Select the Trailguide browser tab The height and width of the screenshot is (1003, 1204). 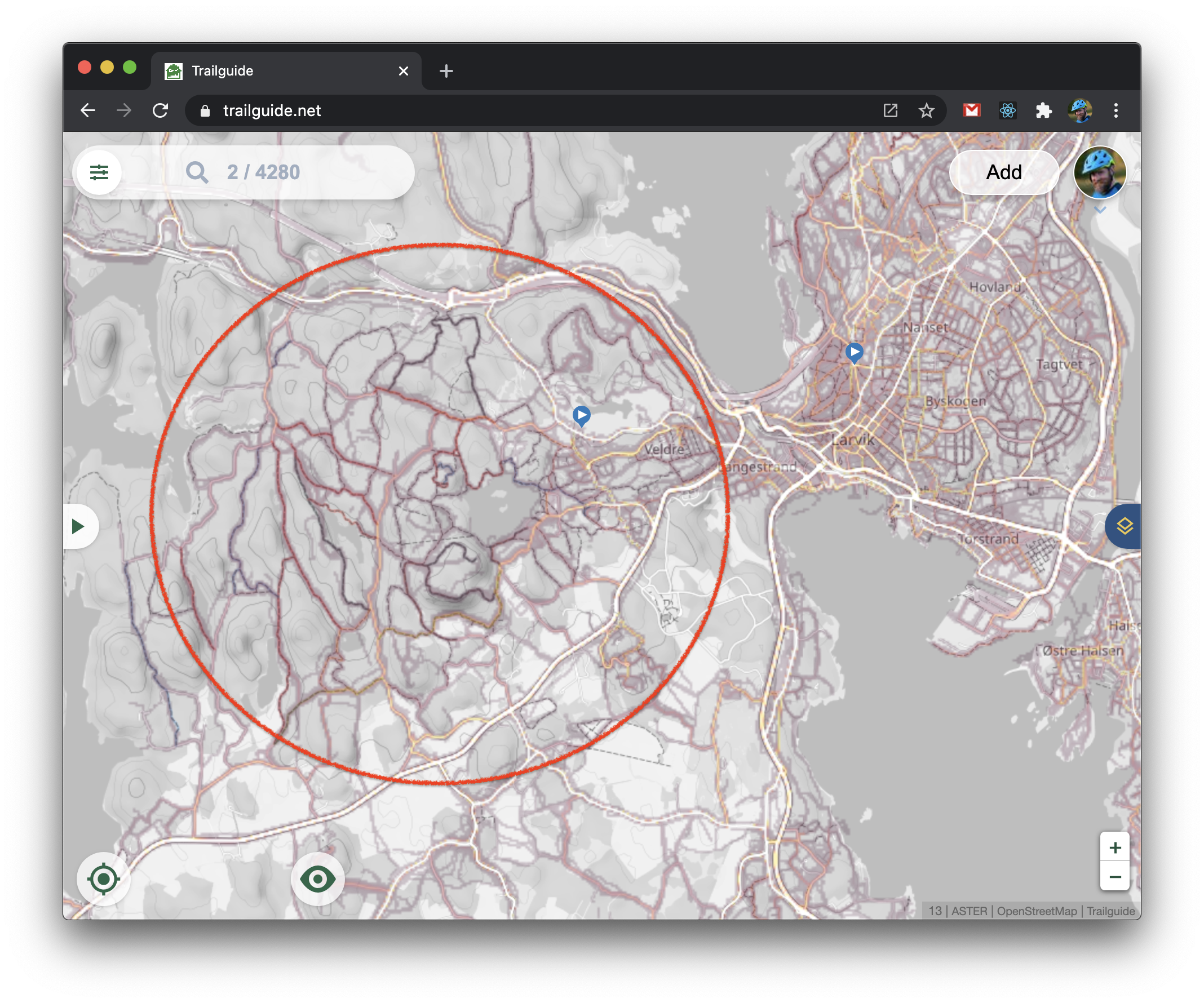click(286, 71)
